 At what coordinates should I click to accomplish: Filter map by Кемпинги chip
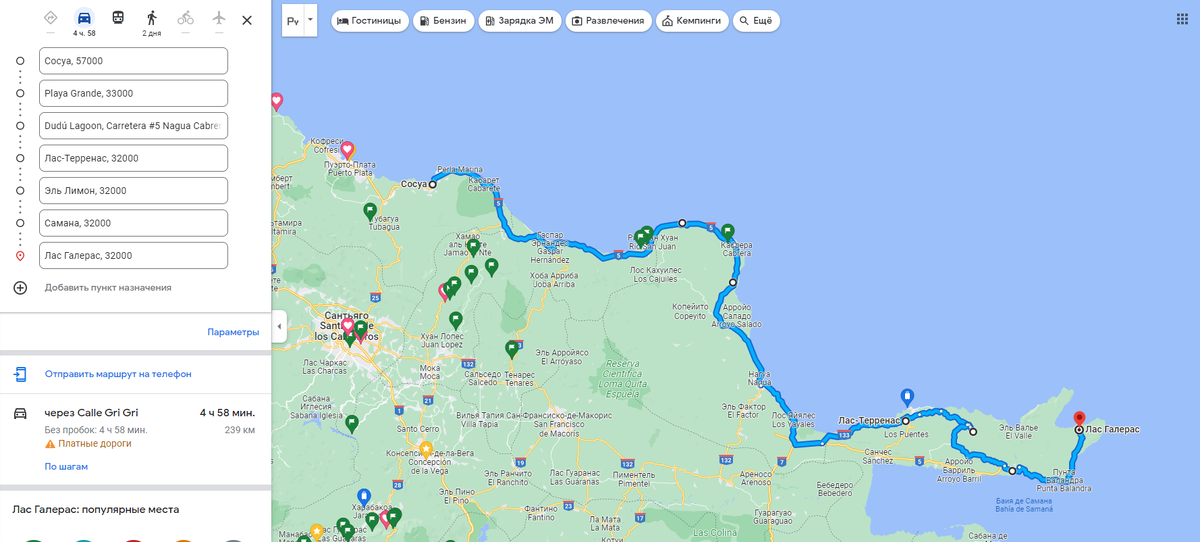click(x=692, y=21)
